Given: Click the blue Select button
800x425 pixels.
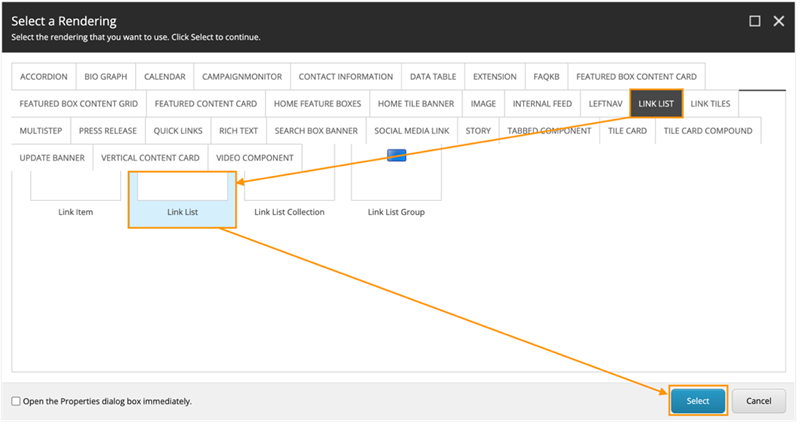Looking at the screenshot, I should coord(697,401).
